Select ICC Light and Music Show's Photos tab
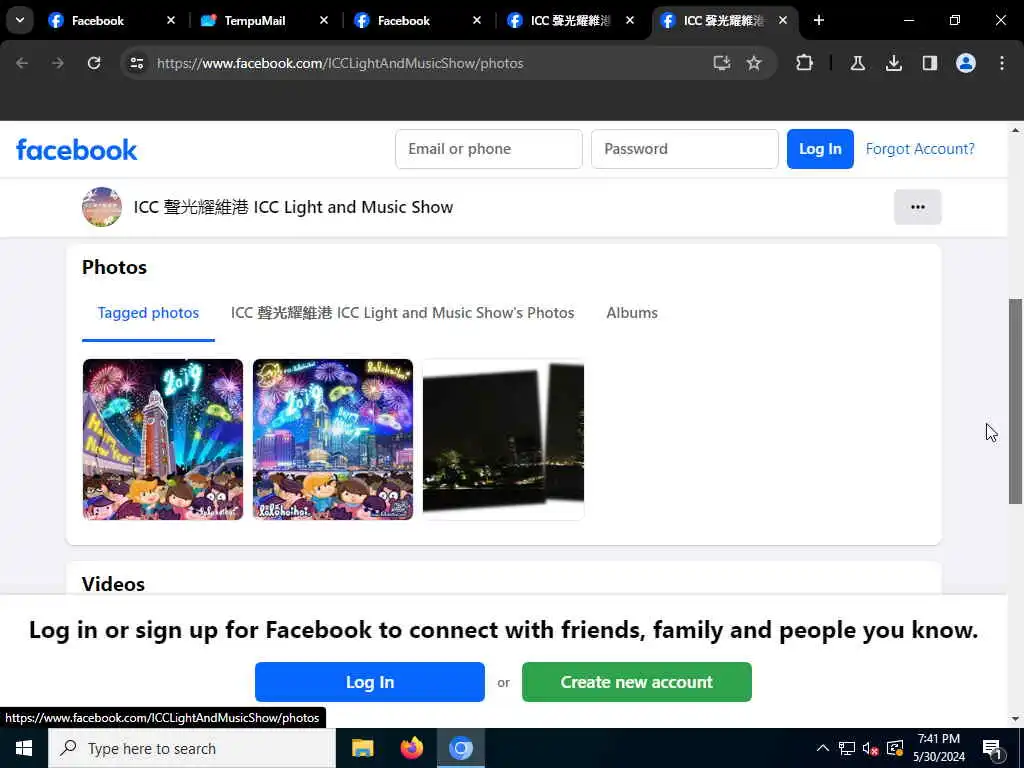The width and height of the screenshot is (1024, 768). (402, 313)
